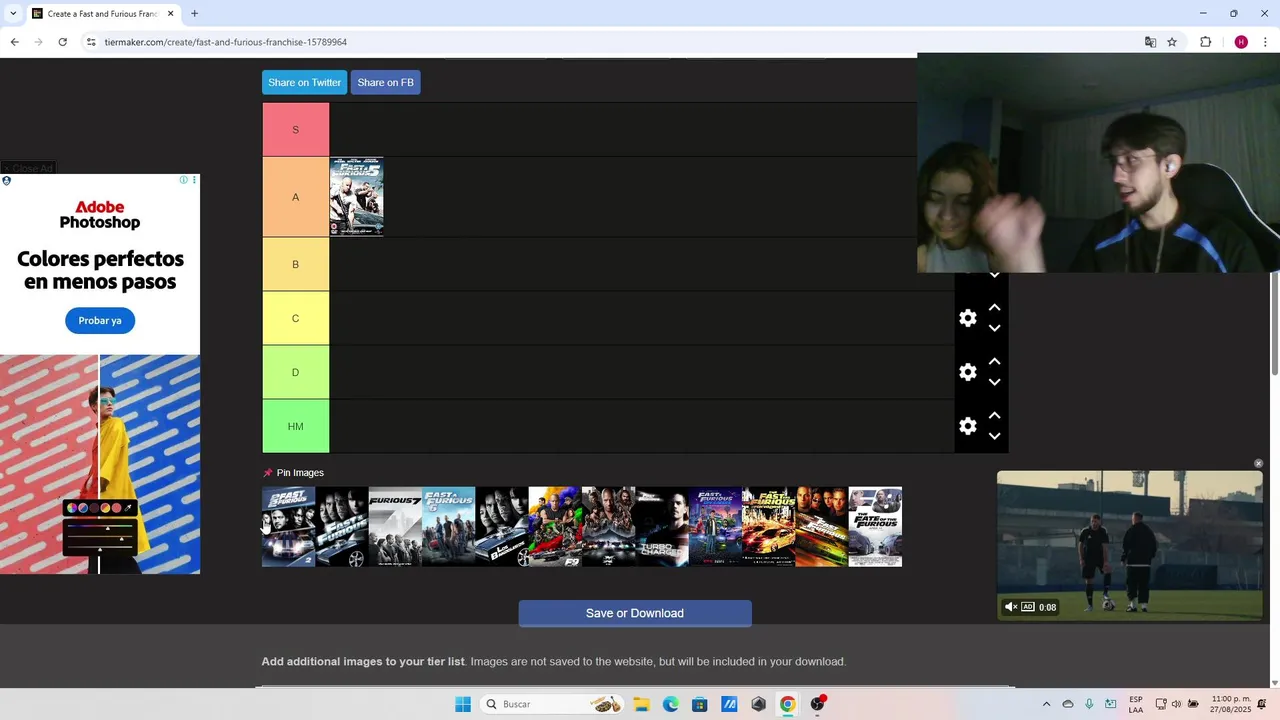The width and height of the screenshot is (1280, 720).
Task: Go back in browser history
Action: pos(14,42)
